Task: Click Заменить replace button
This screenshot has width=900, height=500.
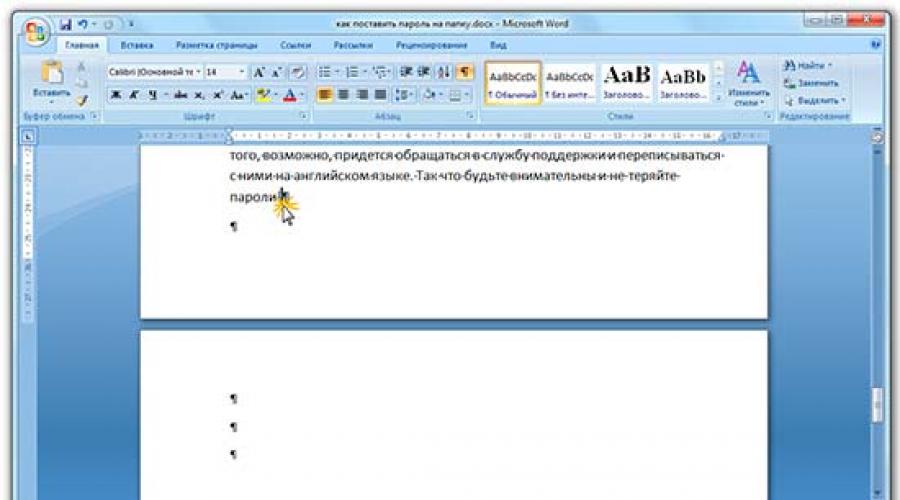Action: click(x=812, y=83)
